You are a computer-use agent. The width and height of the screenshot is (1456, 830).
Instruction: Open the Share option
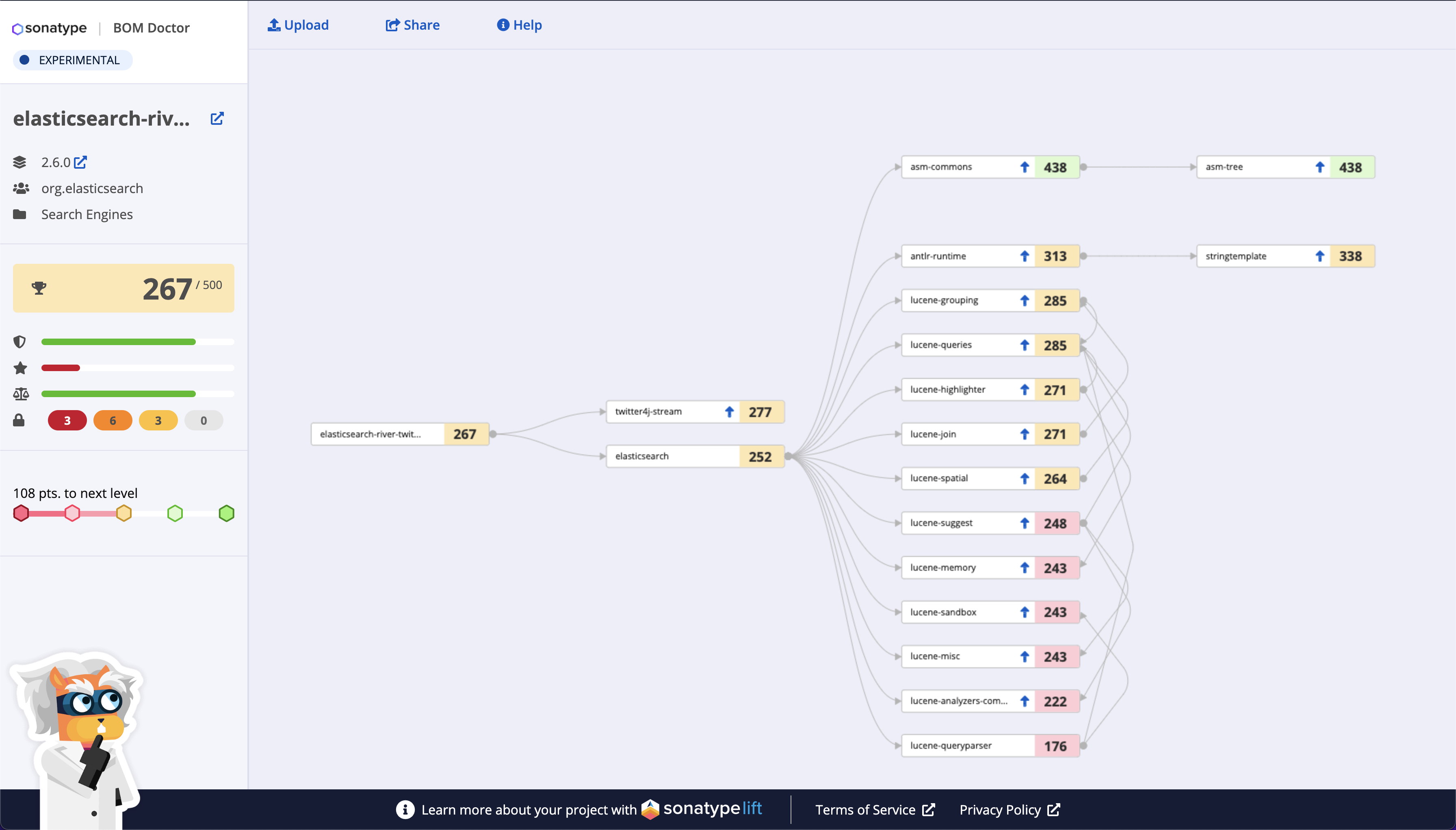(x=412, y=25)
